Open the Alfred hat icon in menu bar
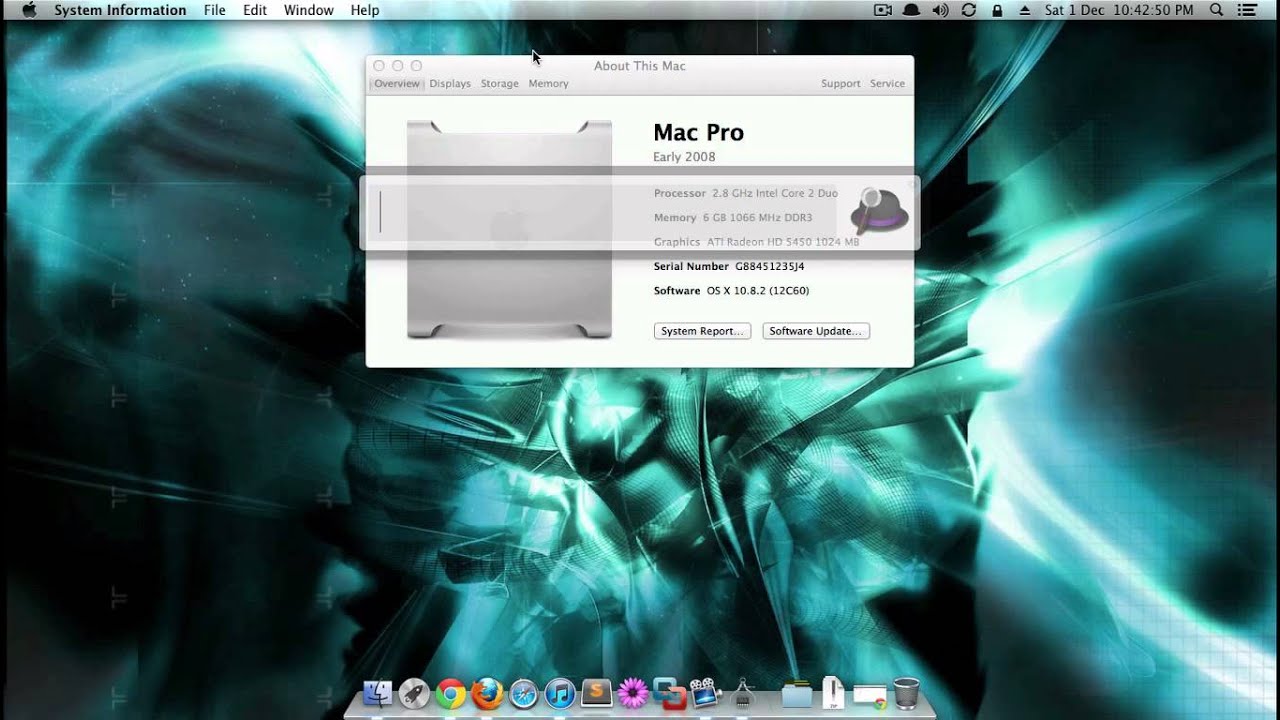1280x720 pixels. point(912,10)
